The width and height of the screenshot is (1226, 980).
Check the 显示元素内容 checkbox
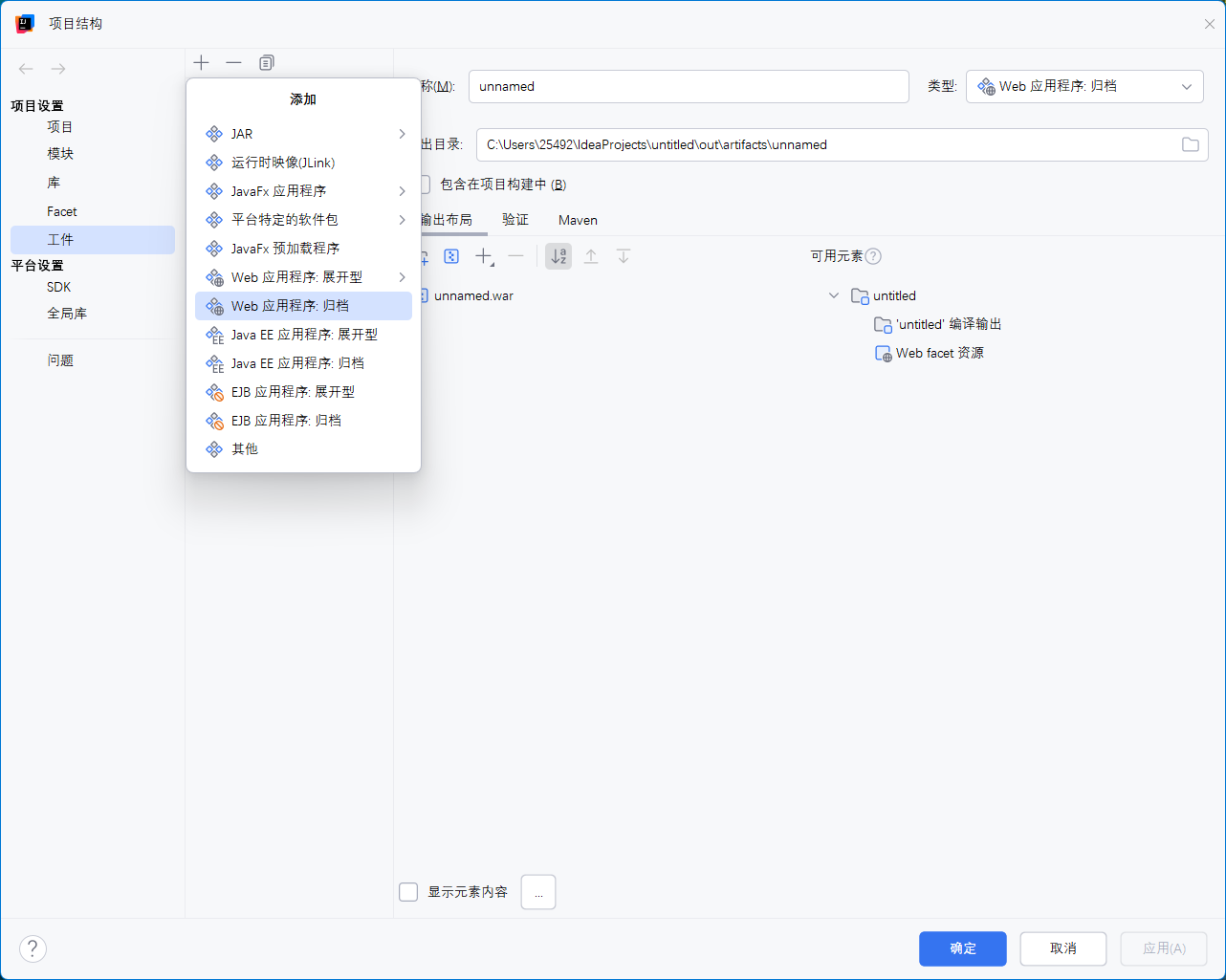(408, 891)
